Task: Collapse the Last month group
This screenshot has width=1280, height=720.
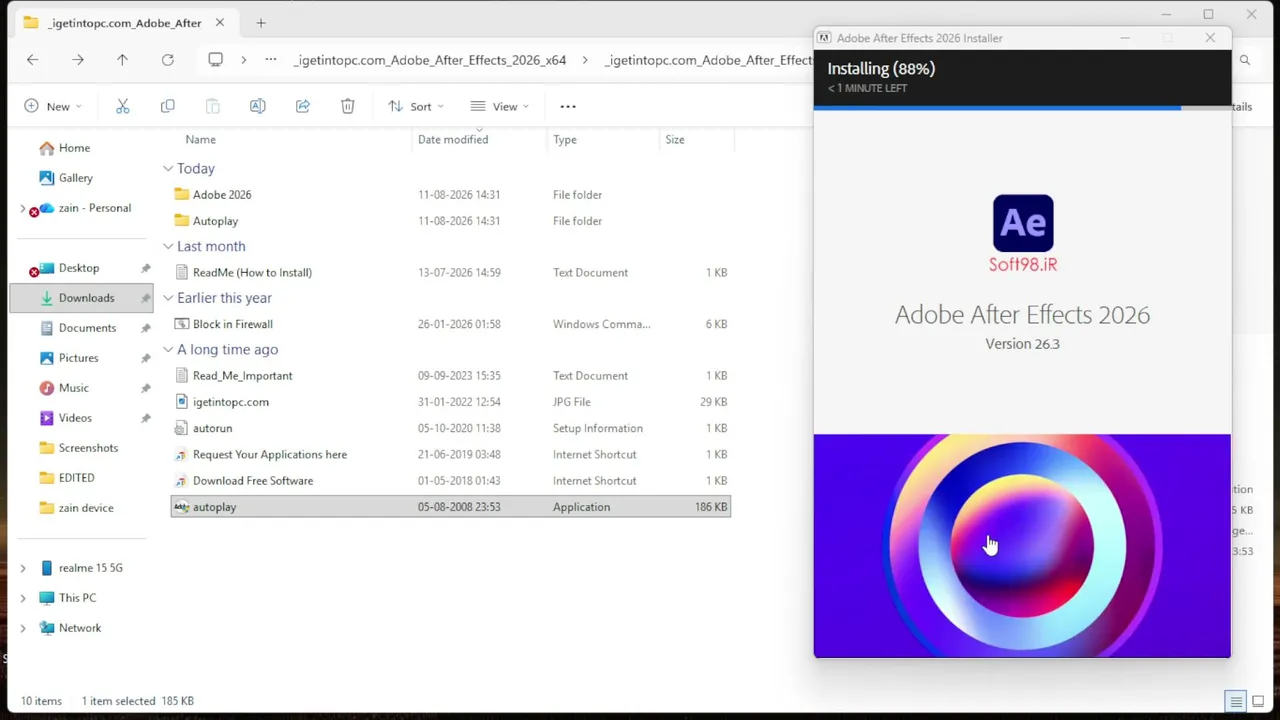Action: [x=168, y=246]
